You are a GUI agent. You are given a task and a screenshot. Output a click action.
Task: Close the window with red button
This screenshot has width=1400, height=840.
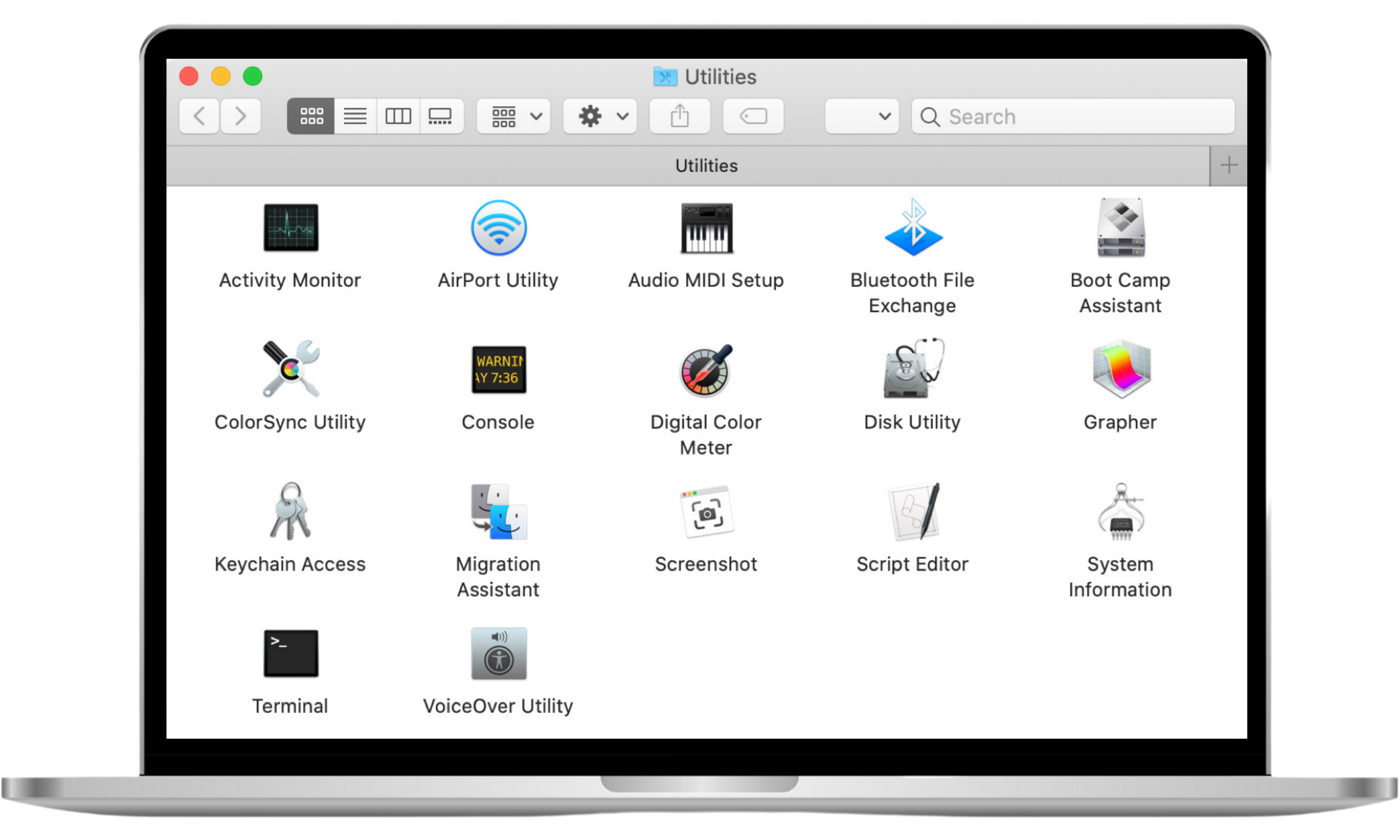pos(188,76)
